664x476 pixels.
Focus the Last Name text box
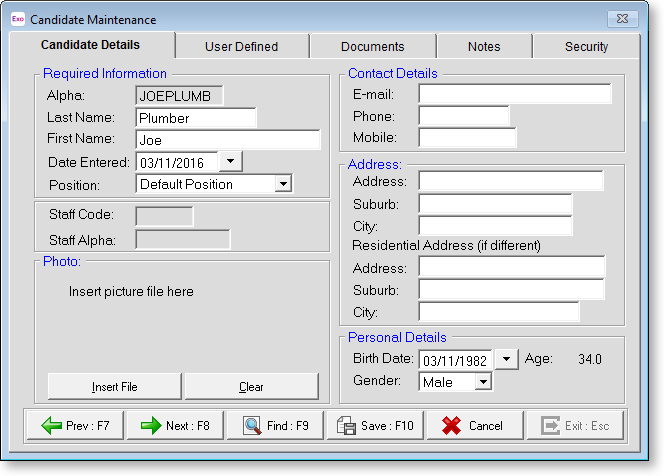coord(195,118)
